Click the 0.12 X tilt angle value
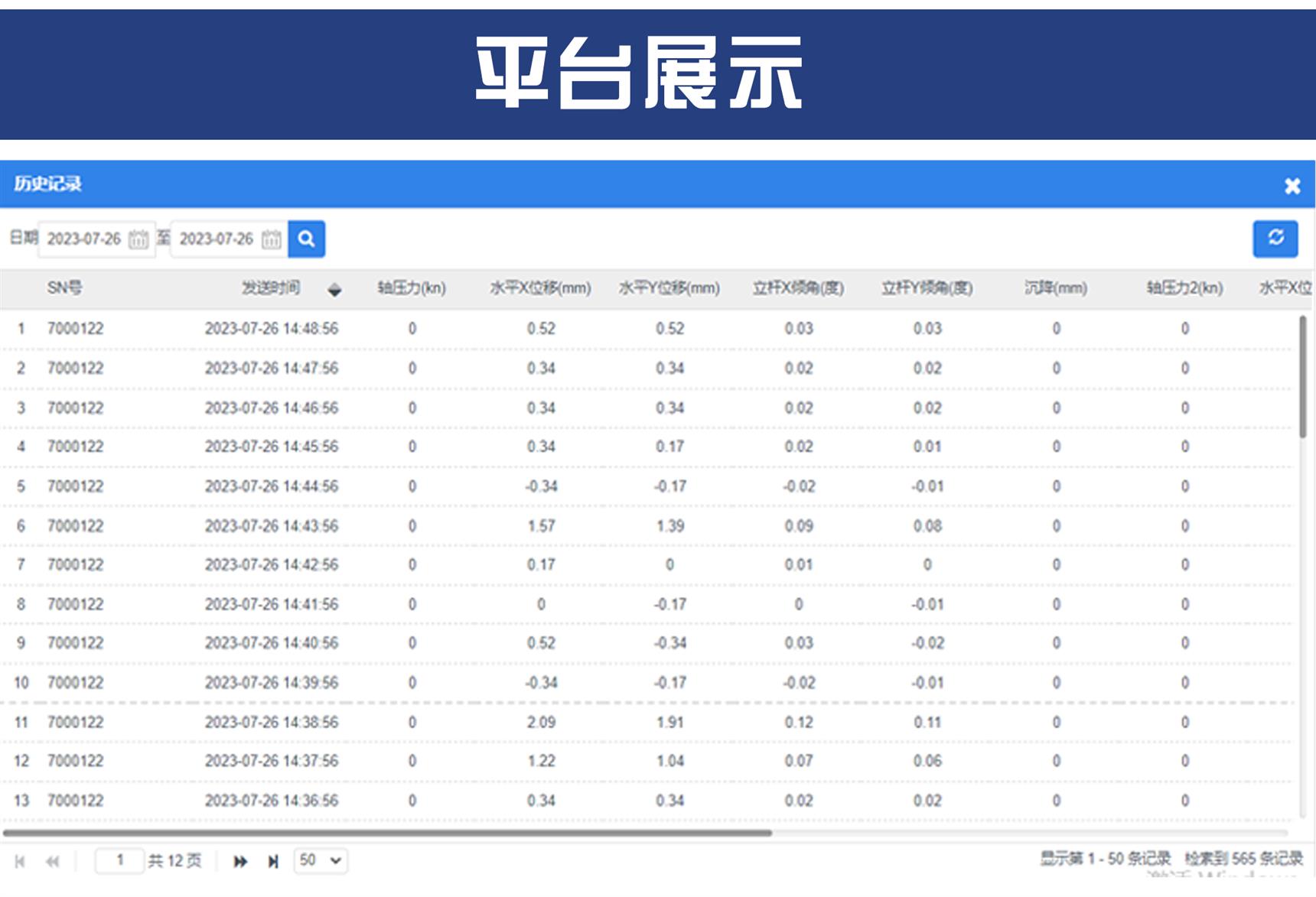Screen dimensions: 1316x897 coord(799,723)
